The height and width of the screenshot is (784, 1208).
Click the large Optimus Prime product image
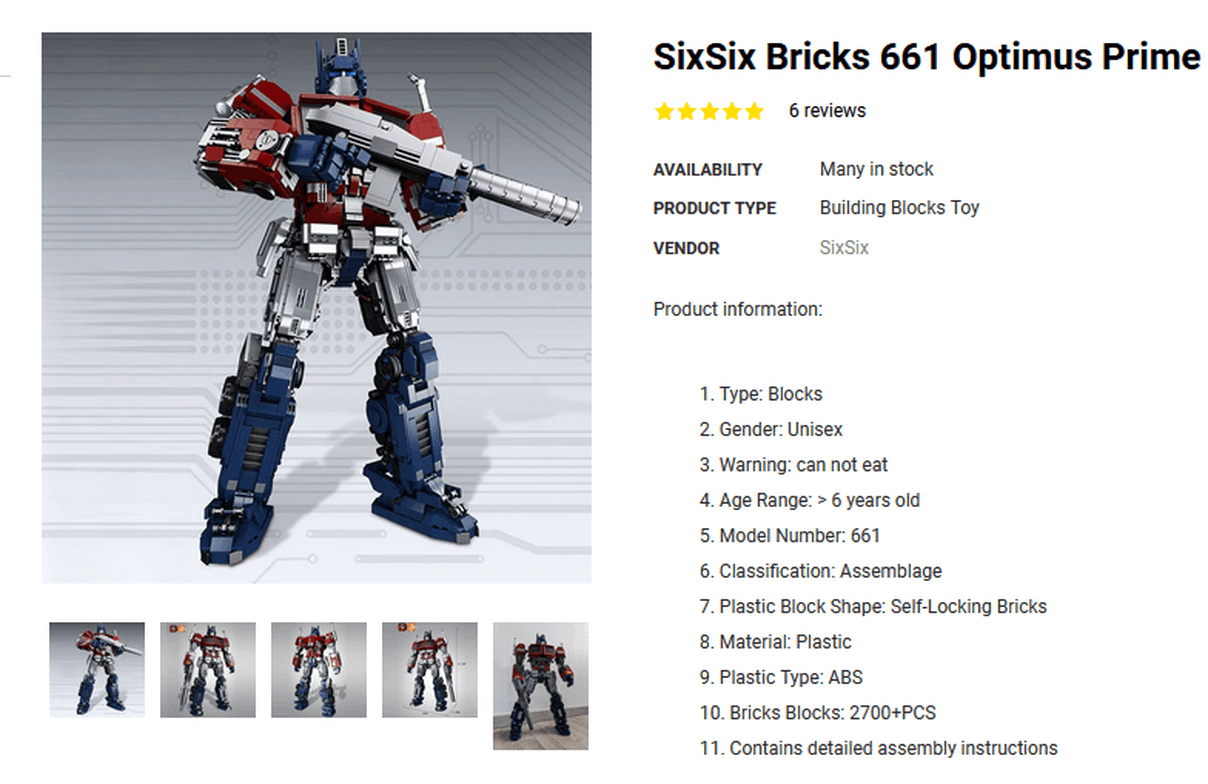pyautogui.click(x=316, y=308)
